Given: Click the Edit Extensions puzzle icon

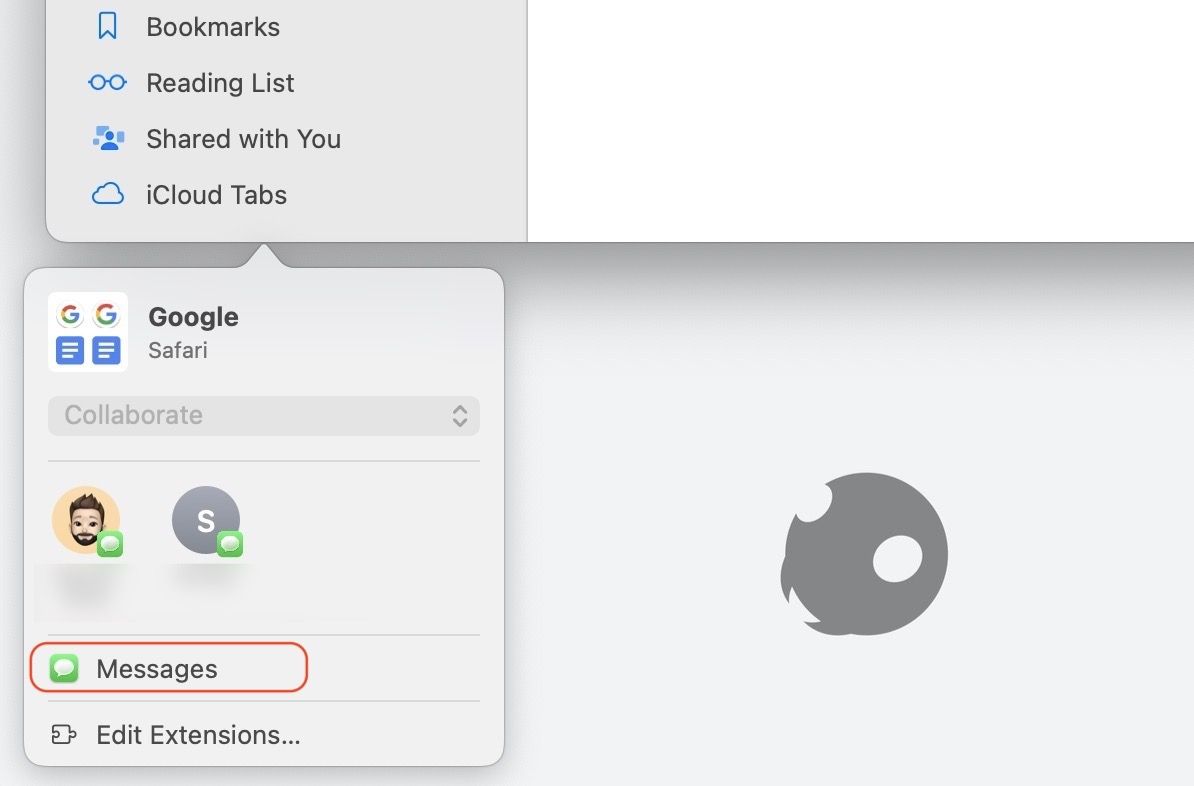Looking at the screenshot, I should pos(63,736).
